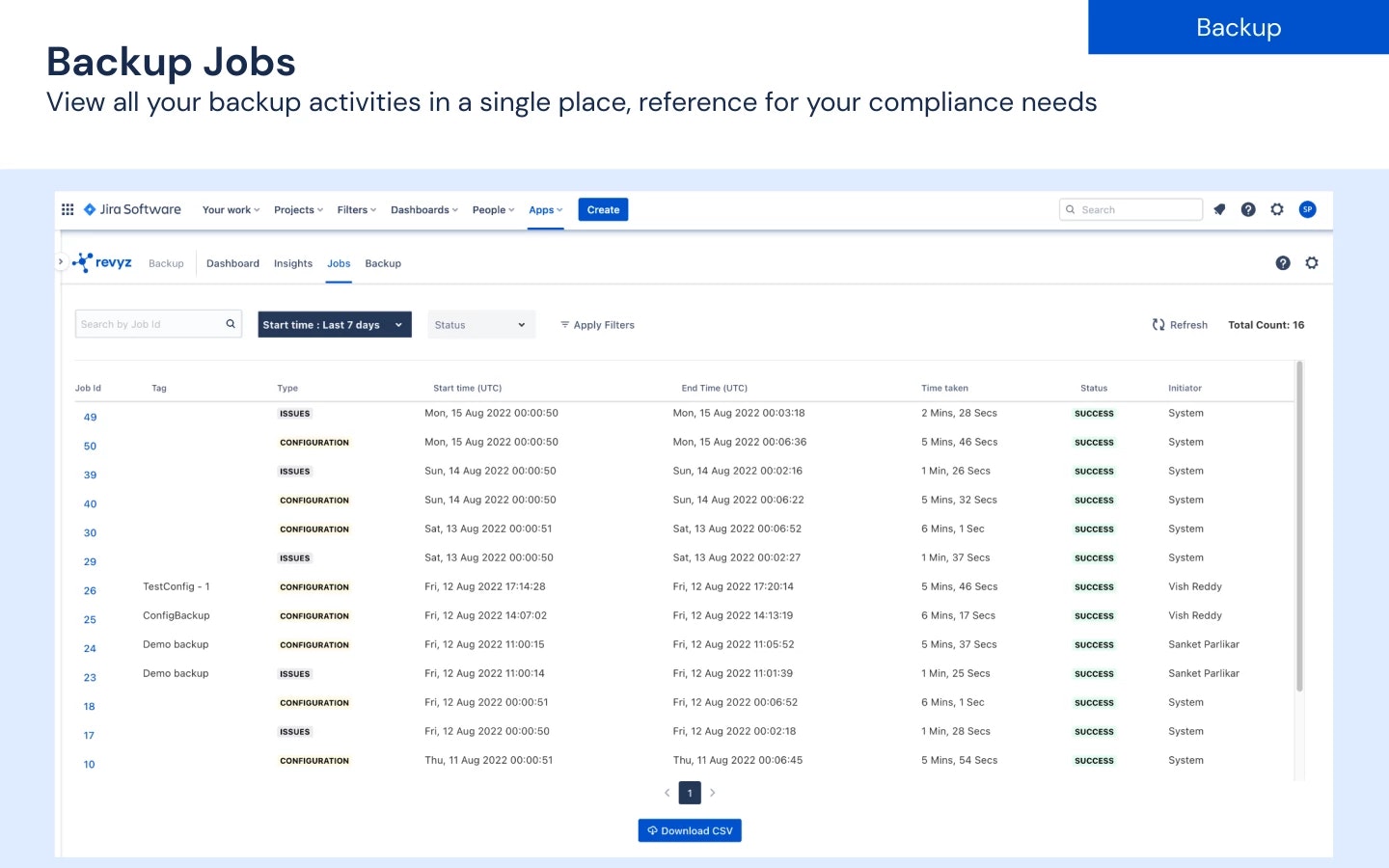
Task: Open the Dashboards dropdown menu
Action: pyautogui.click(x=424, y=209)
